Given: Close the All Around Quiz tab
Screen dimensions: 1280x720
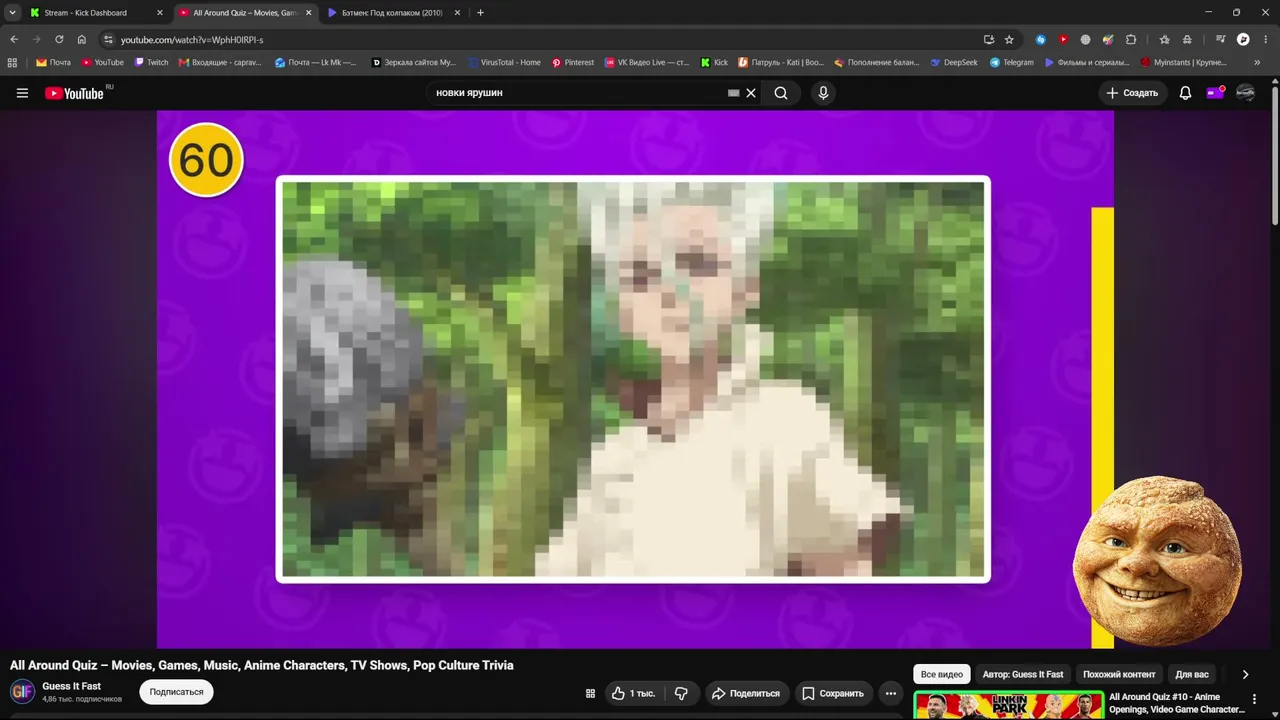Looking at the screenshot, I should pos(308,13).
